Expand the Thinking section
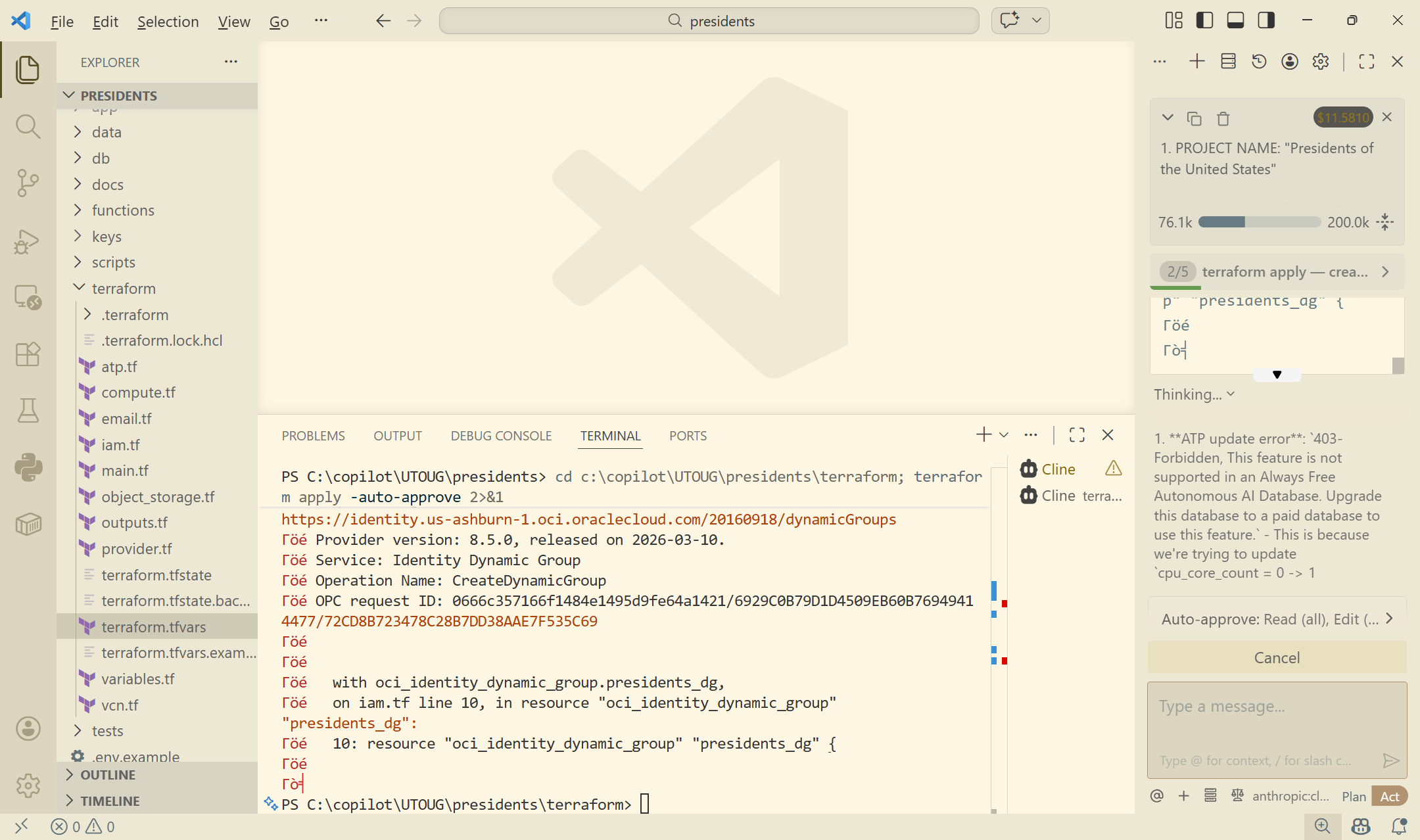This screenshot has width=1420, height=840. [x=1195, y=394]
